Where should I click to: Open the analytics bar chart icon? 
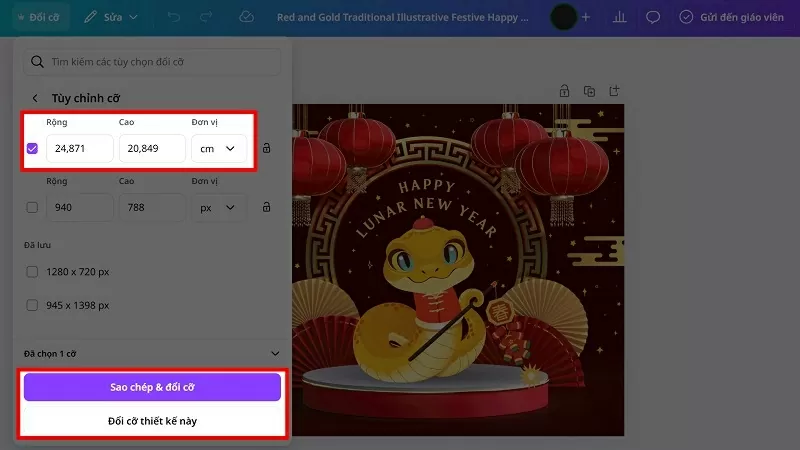pos(619,17)
